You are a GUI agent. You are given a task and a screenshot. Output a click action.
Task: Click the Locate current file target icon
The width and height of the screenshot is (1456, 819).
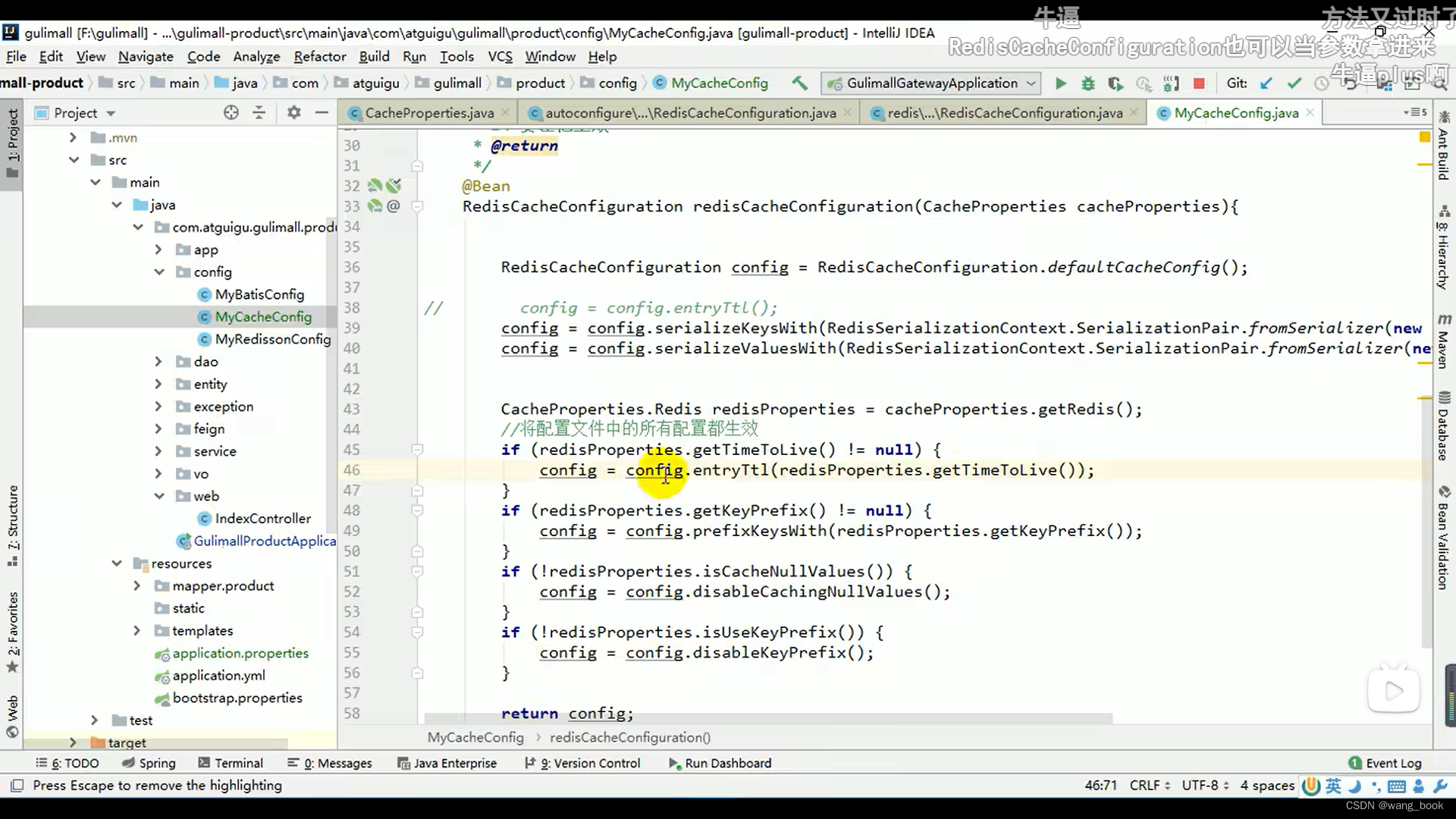pyautogui.click(x=231, y=113)
